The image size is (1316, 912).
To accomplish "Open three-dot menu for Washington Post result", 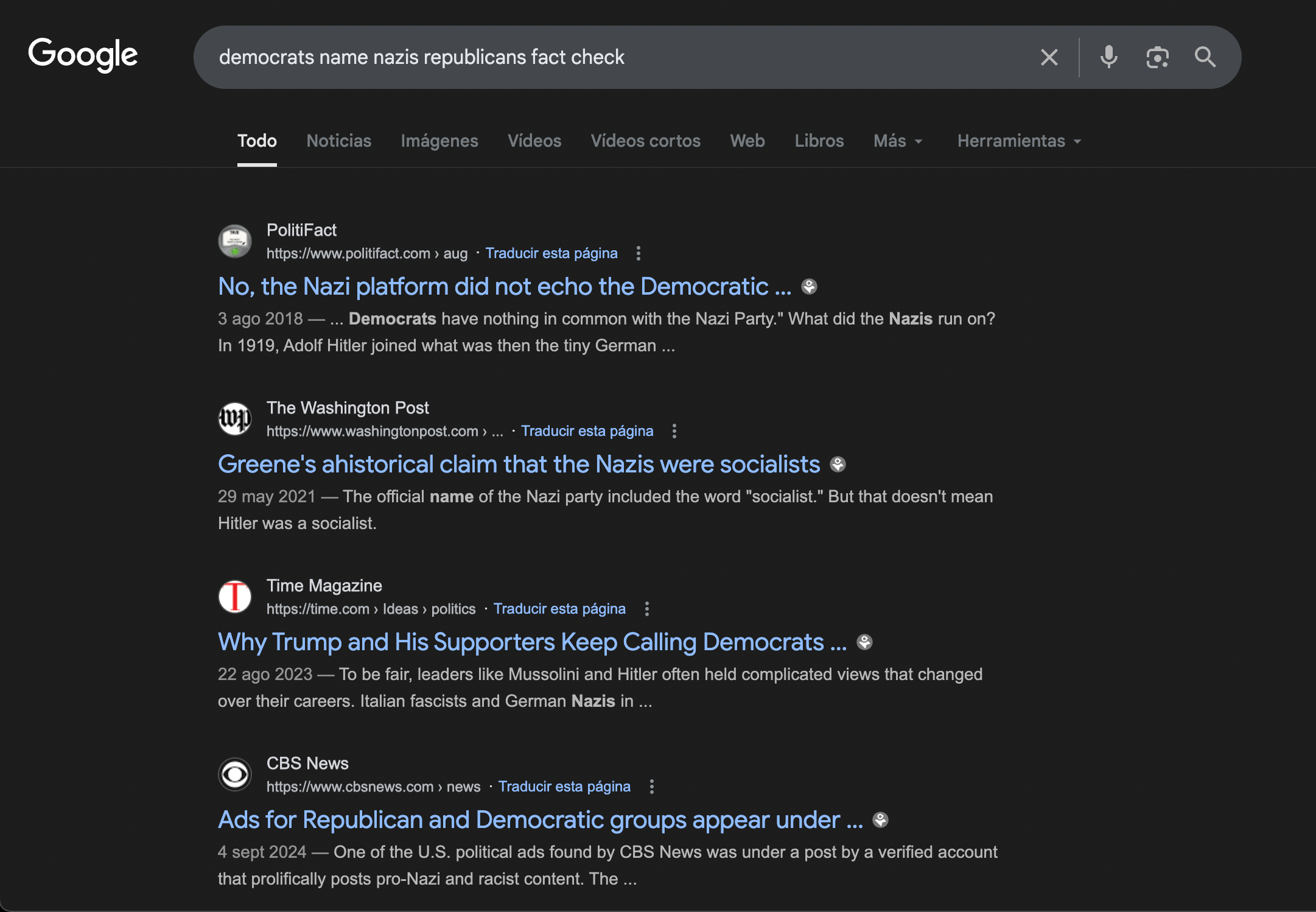I will tap(674, 431).
